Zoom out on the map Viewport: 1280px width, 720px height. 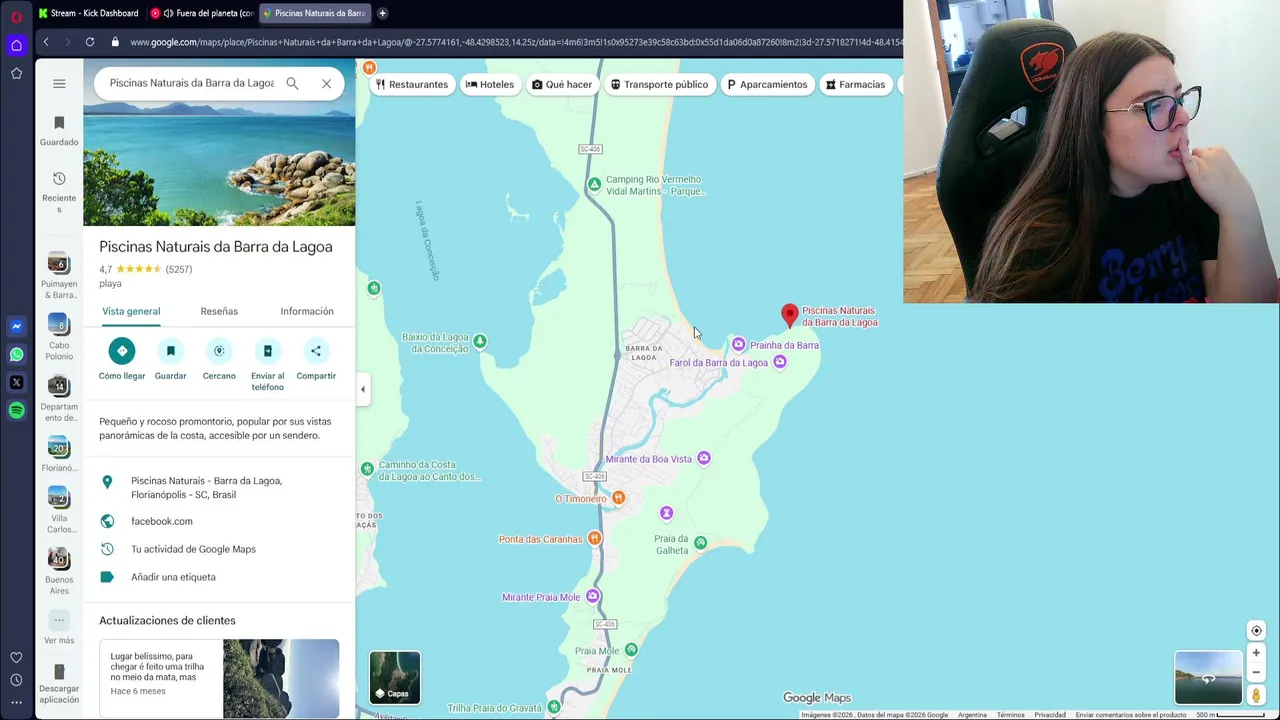1256,672
